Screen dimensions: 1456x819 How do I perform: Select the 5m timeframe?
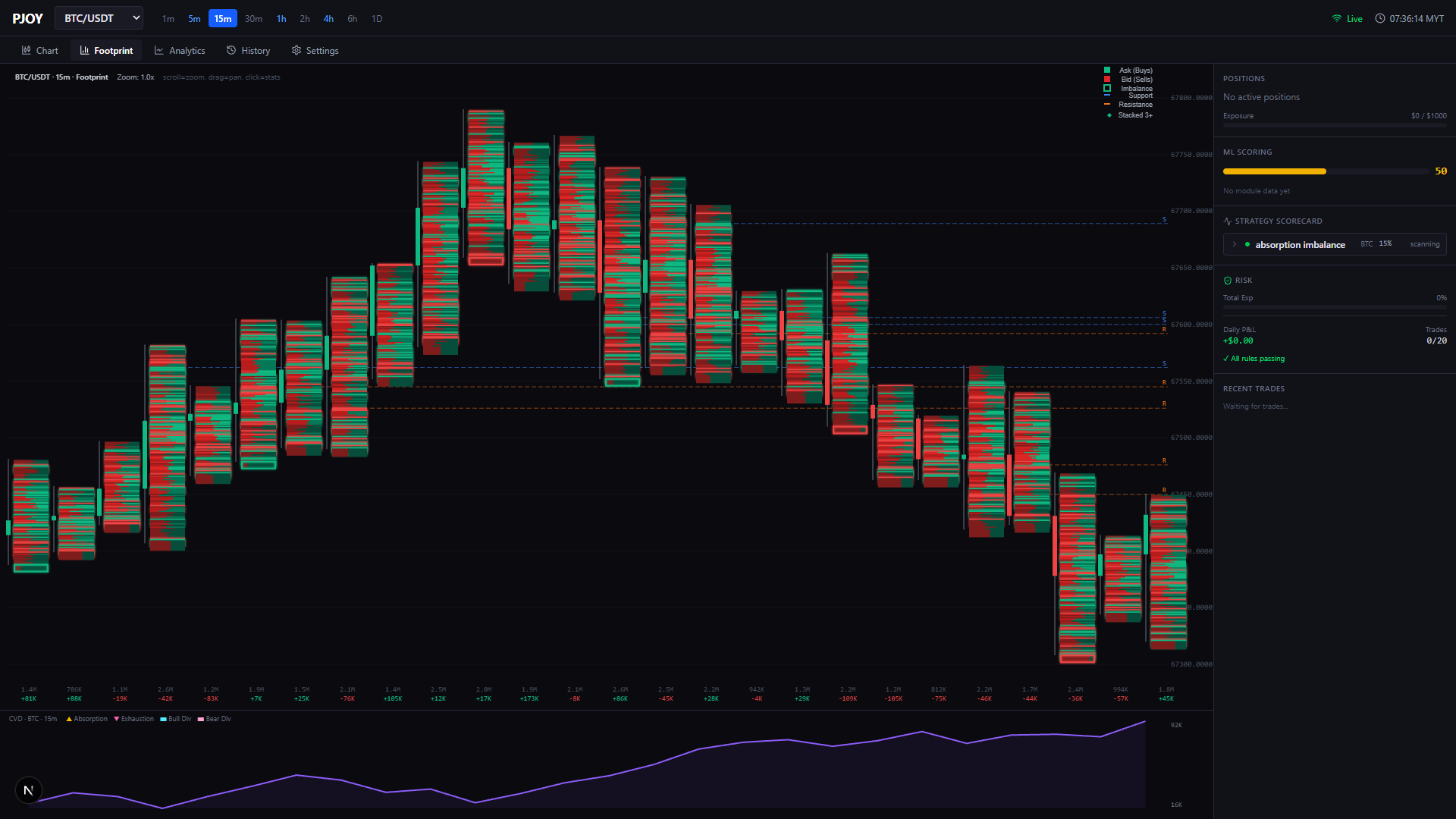coord(194,19)
